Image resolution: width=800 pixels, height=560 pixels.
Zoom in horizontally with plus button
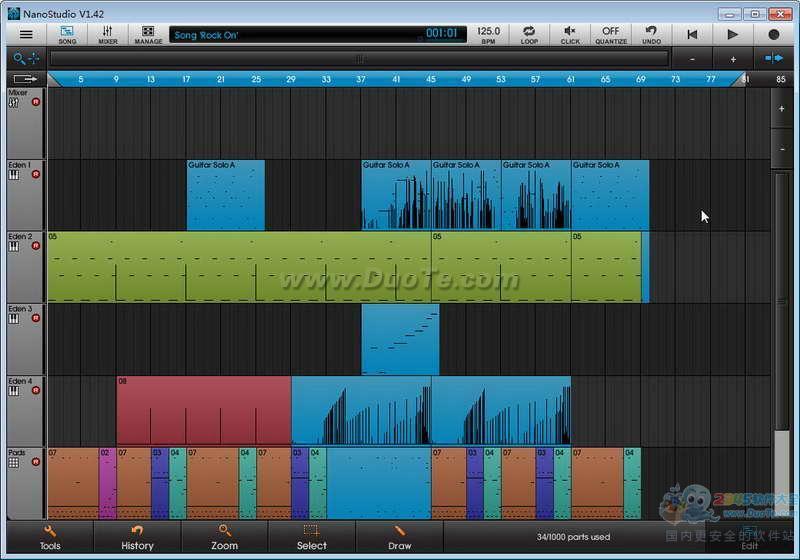(733, 59)
